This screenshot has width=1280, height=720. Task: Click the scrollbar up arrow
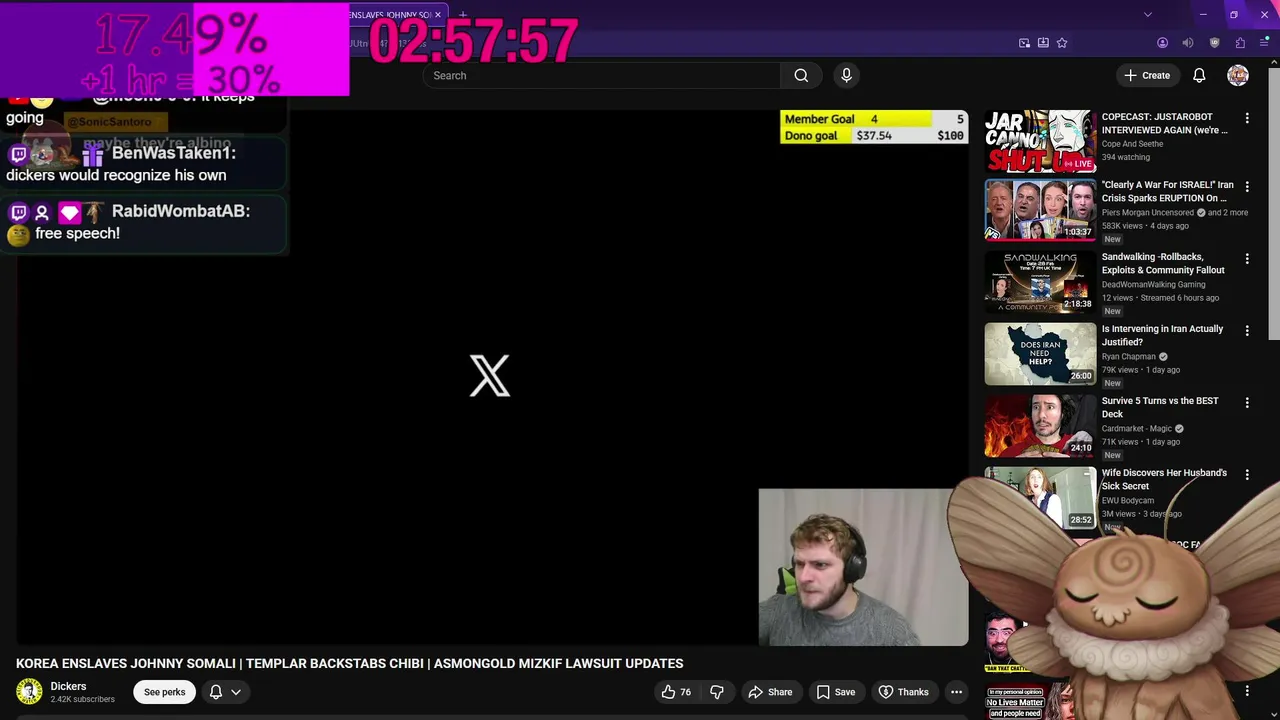pos(1275,63)
